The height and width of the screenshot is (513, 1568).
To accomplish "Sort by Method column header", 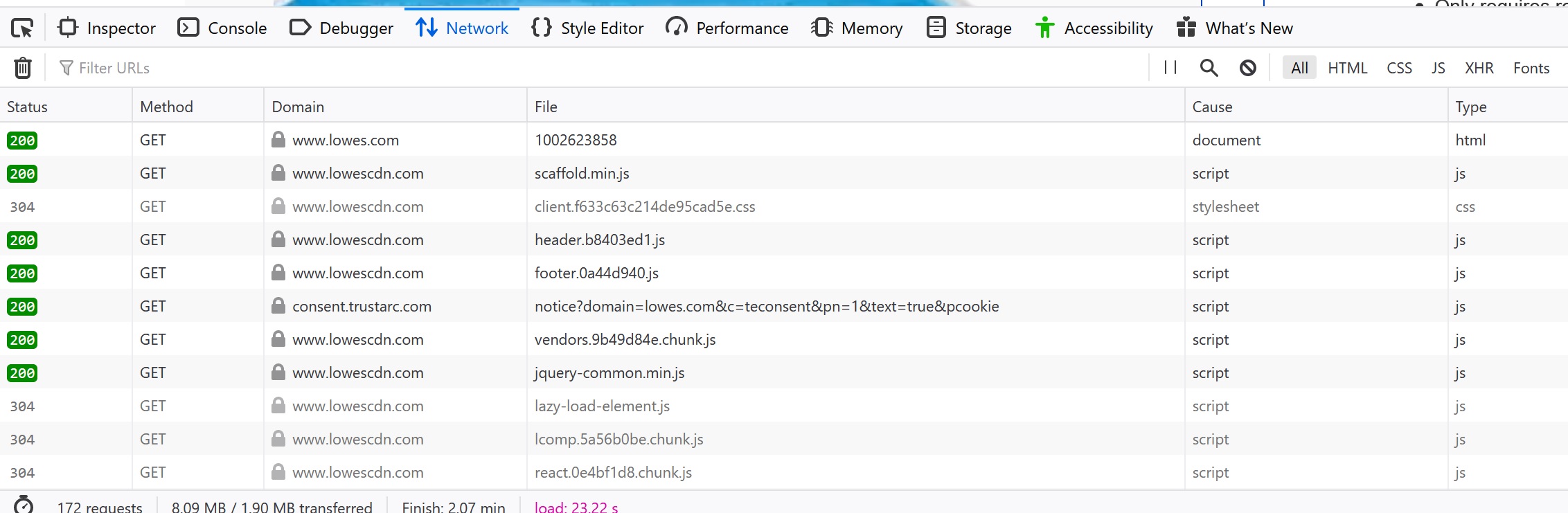I will click(198, 106).
